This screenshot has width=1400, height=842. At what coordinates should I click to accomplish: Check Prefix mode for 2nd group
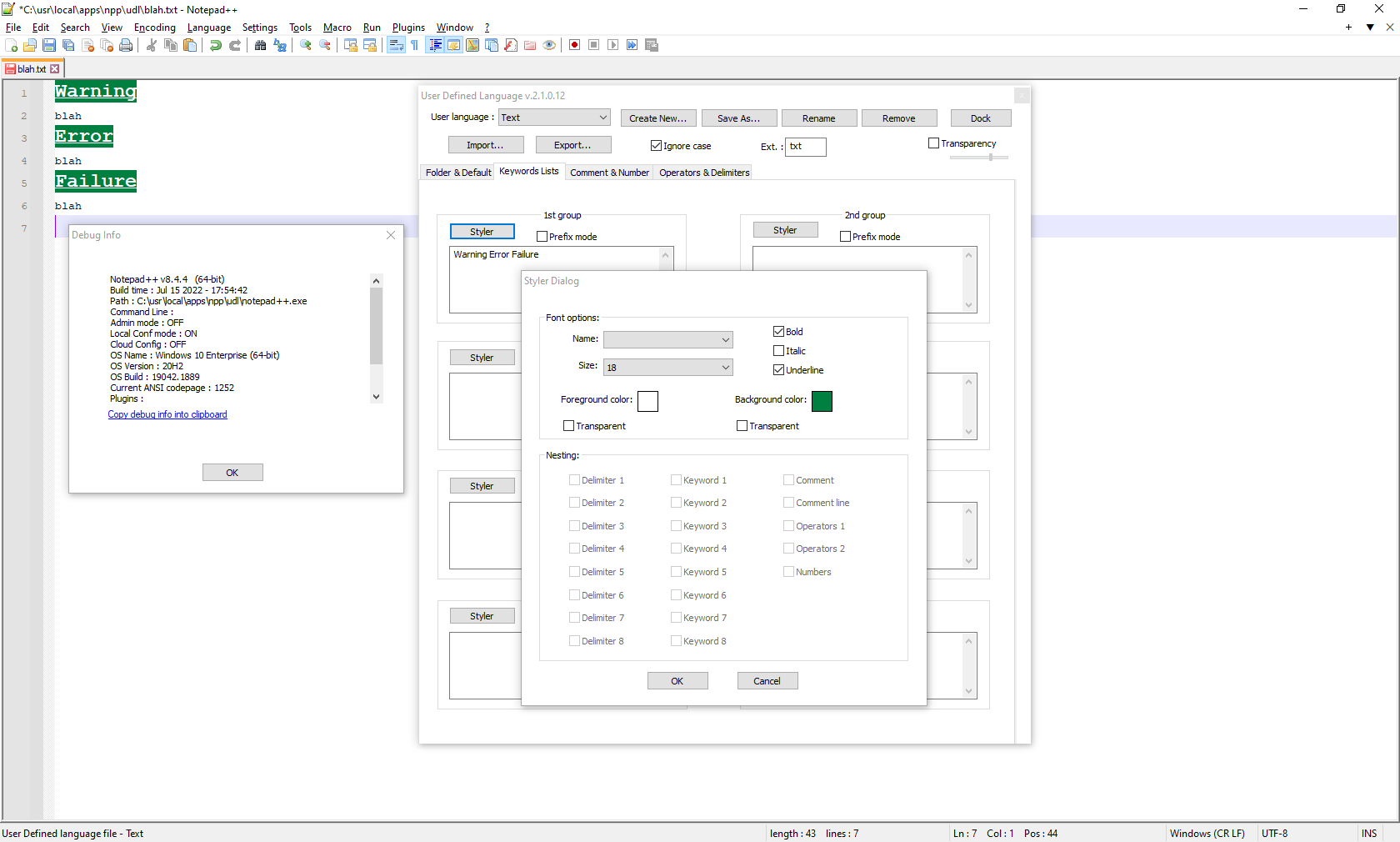(845, 237)
